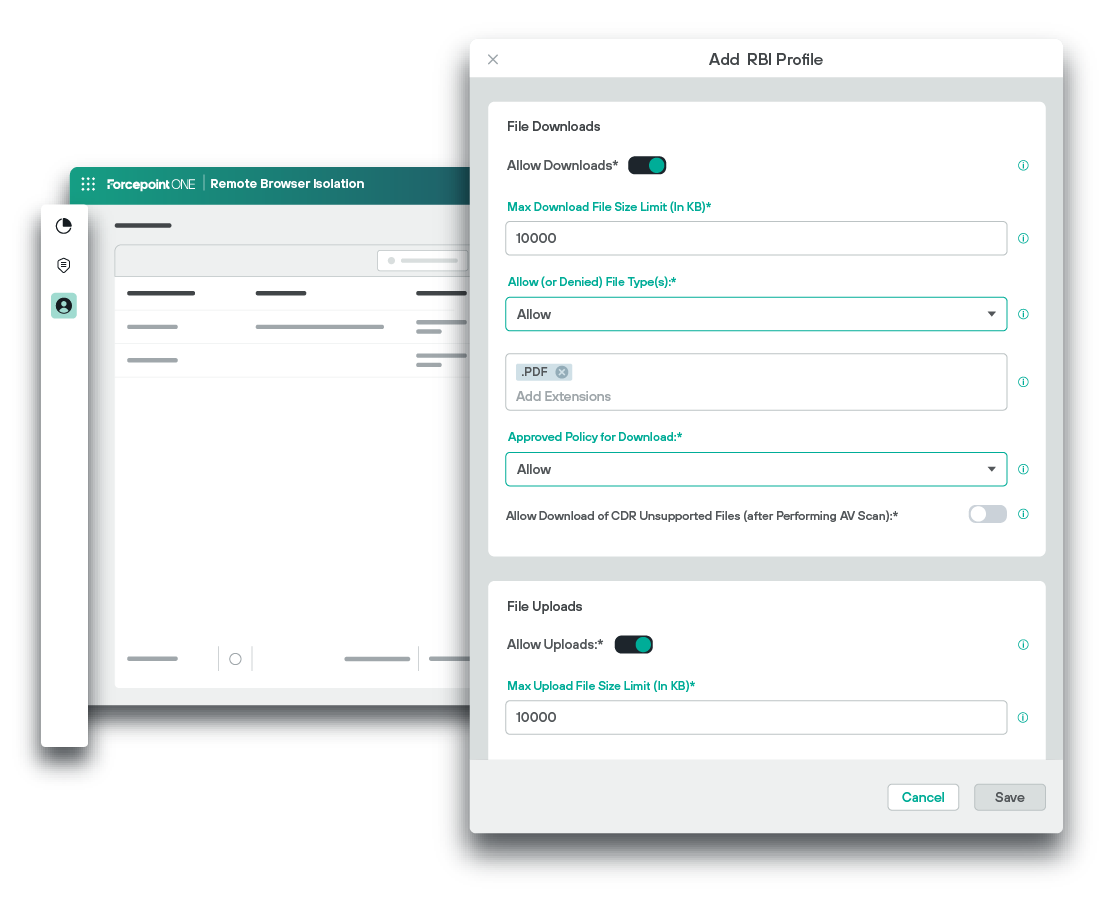Expand the Allow (or Denied) File Type(s) dropdown
The image size is (1105, 911).
pos(756,314)
